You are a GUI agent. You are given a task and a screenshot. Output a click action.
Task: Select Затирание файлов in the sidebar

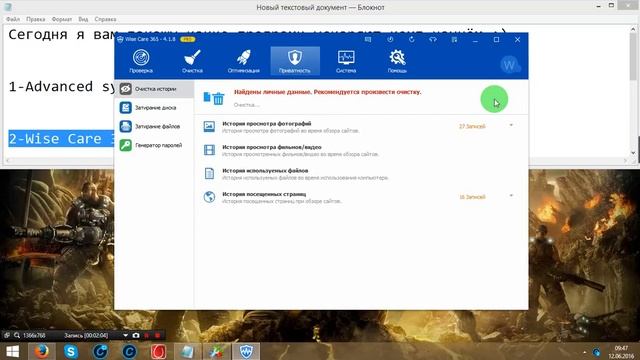(154, 127)
